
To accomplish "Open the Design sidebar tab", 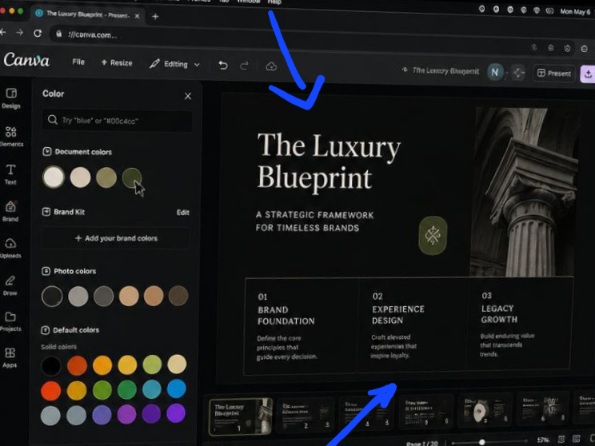I will (11, 98).
